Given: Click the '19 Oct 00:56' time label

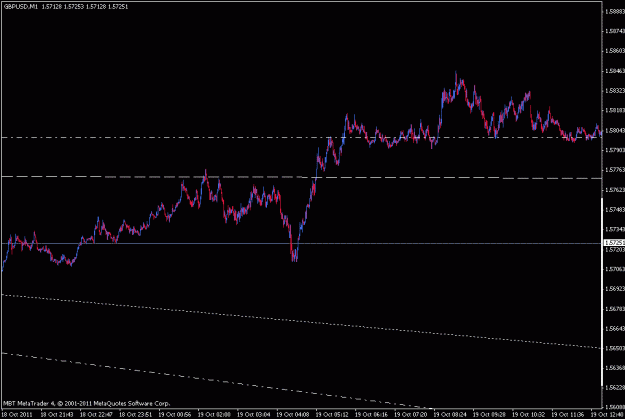Looking at the screenshot, I should click(x=174, y=415).
